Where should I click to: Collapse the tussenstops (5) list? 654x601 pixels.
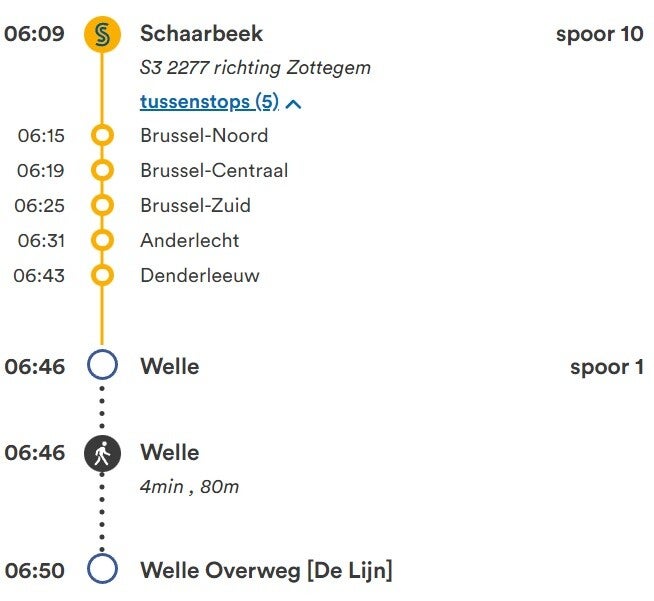click(x=209, y=102)
